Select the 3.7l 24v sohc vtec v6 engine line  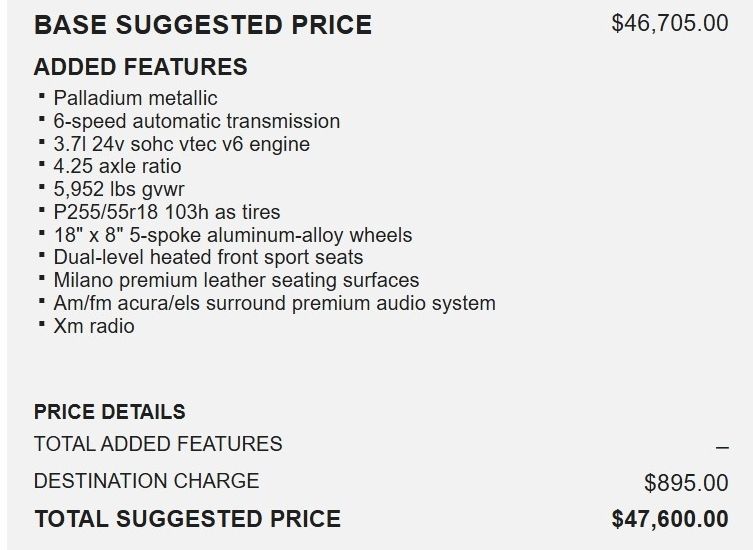[181, 144]
